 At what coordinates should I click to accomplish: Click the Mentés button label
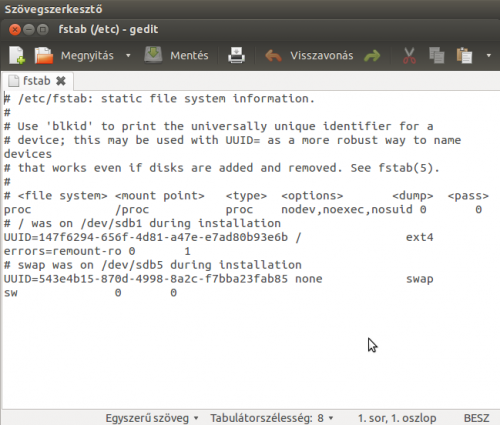189,56
